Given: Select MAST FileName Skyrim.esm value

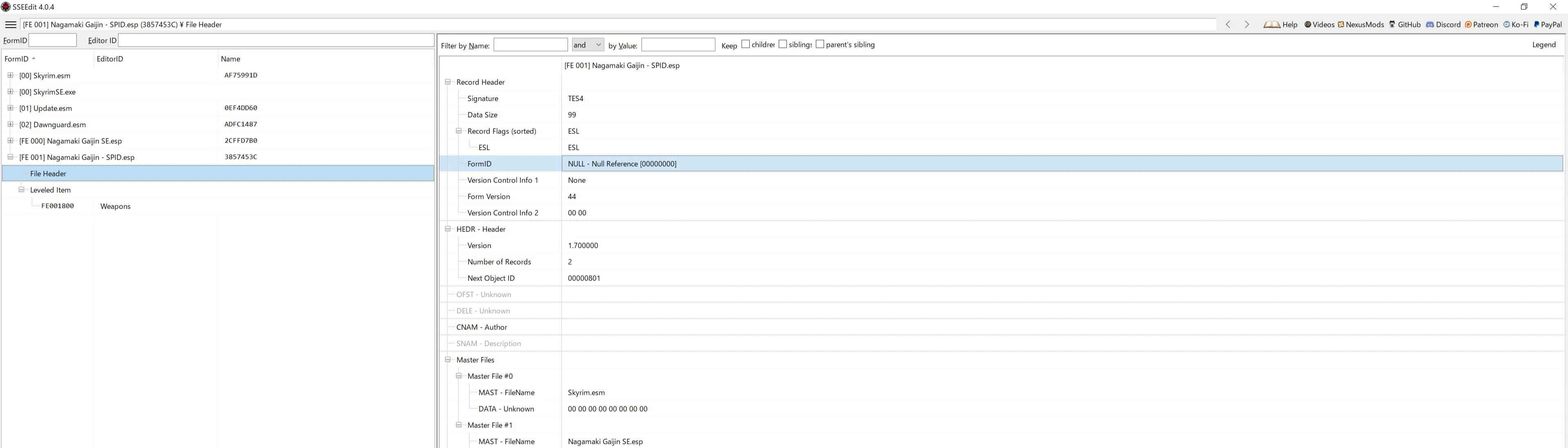Looking at the screenshot, I should [x=586, y=392].
